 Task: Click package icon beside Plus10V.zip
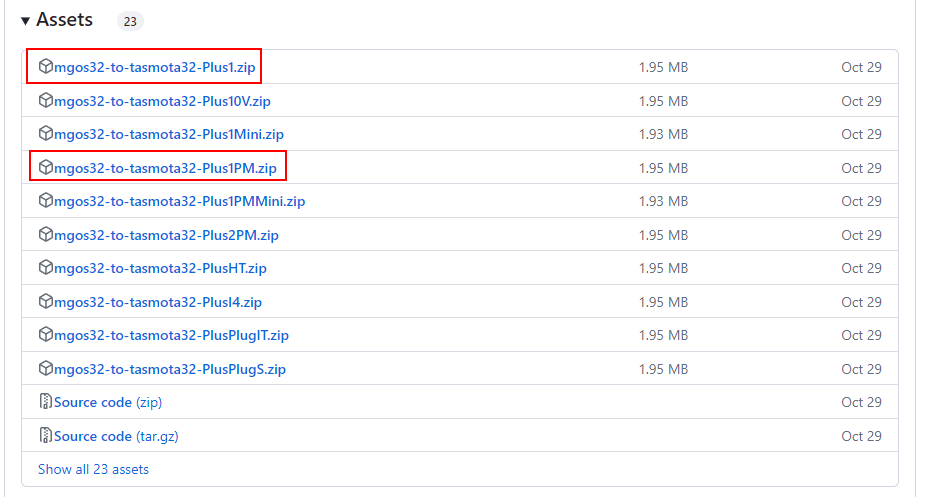click(45, 101)
